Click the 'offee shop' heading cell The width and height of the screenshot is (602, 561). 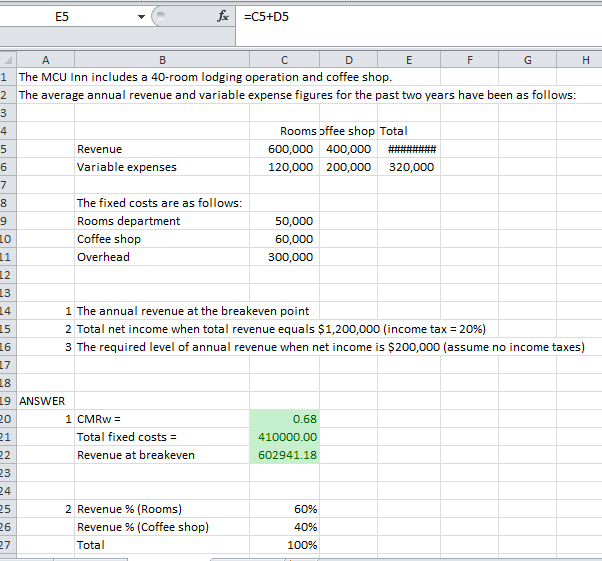(349, 131)
